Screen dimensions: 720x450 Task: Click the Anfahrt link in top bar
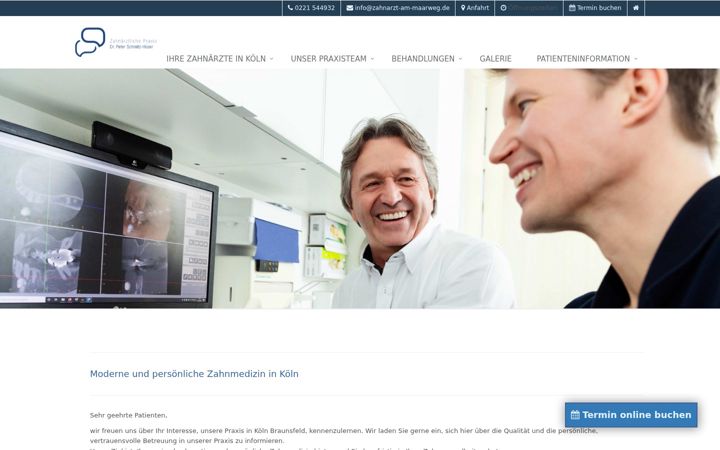coord(478,8)
